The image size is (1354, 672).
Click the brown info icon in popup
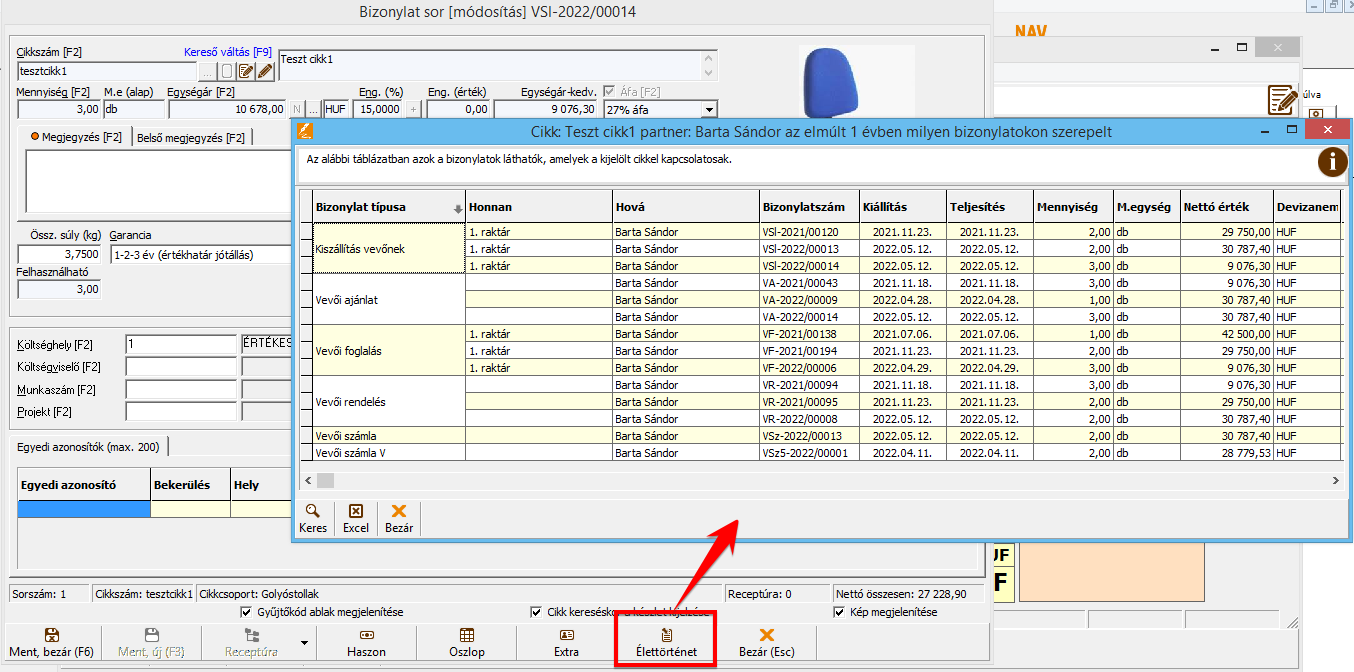pyautogui.click(x=1332, y=162)
